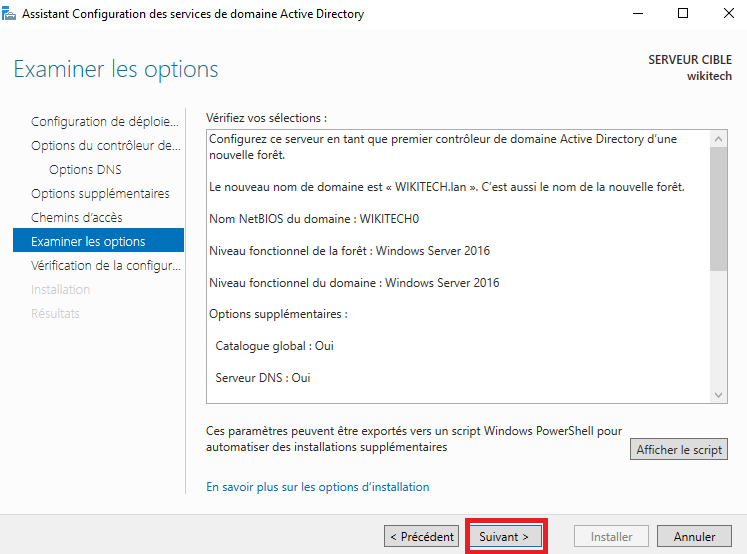The width and height of the screenshot is (747, 554).
Task: Open the En savoir plus installation options link
Action: (317, 487)
